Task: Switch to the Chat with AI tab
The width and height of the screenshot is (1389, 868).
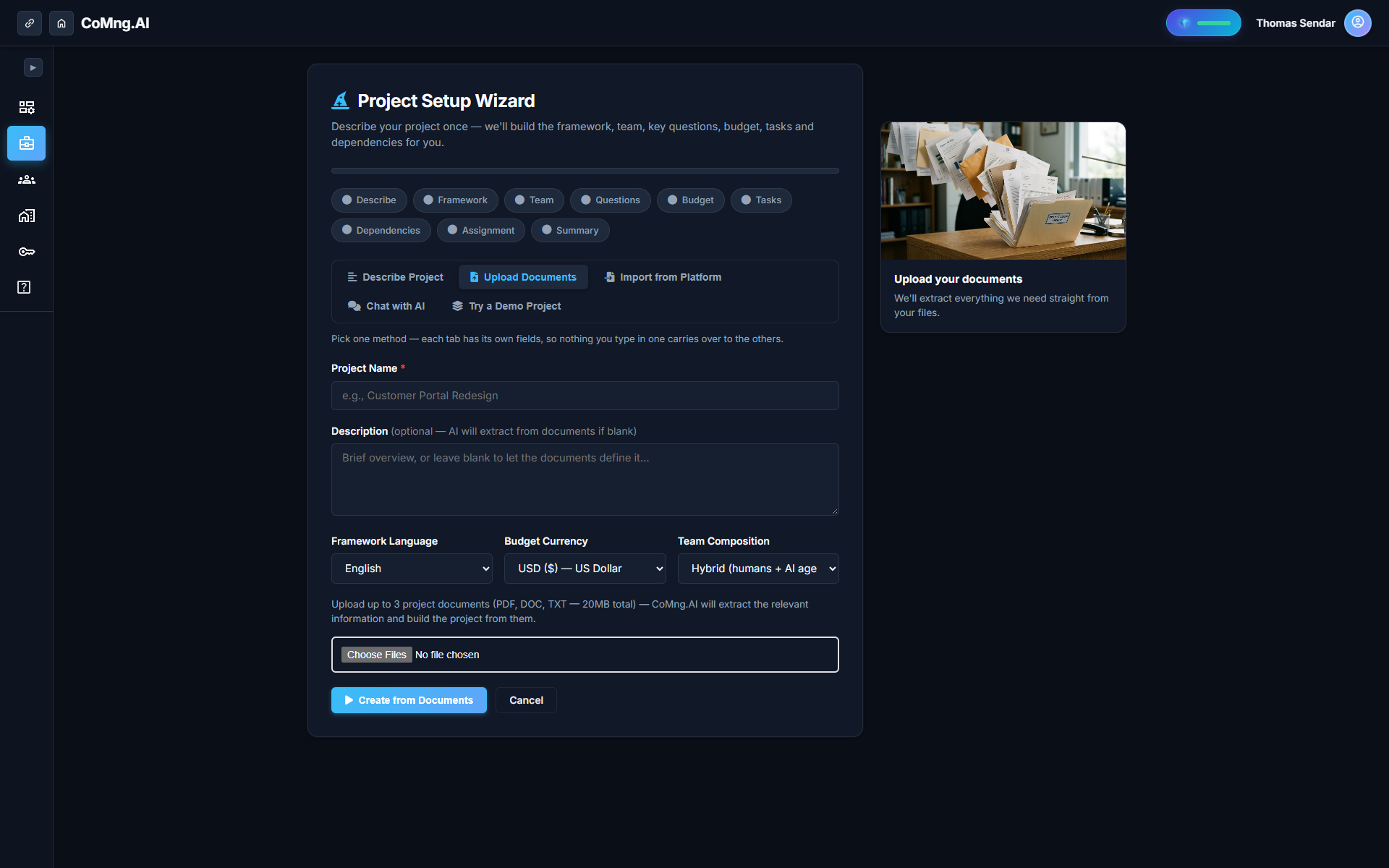Action: click(386, 306)
